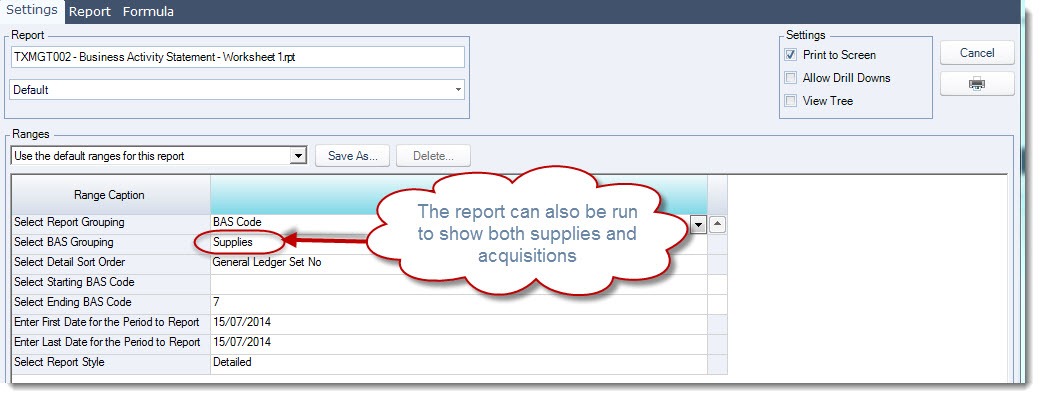Click the Range Caption column header
The width and height of the screenshot is (1040, 398).
(x=111, y=195)
